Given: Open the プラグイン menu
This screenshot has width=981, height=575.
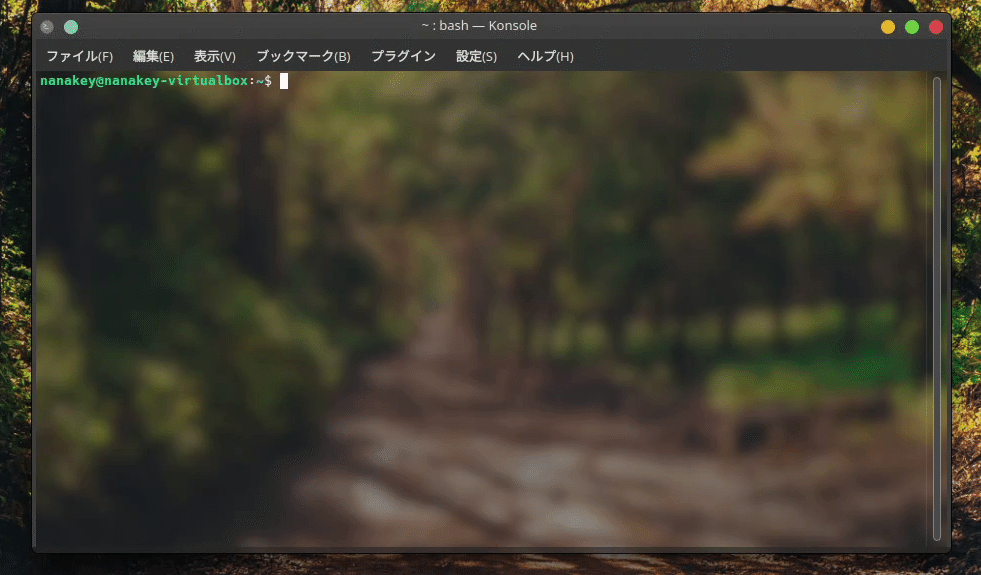Looking at the screenshot, I should click(404, 56).
